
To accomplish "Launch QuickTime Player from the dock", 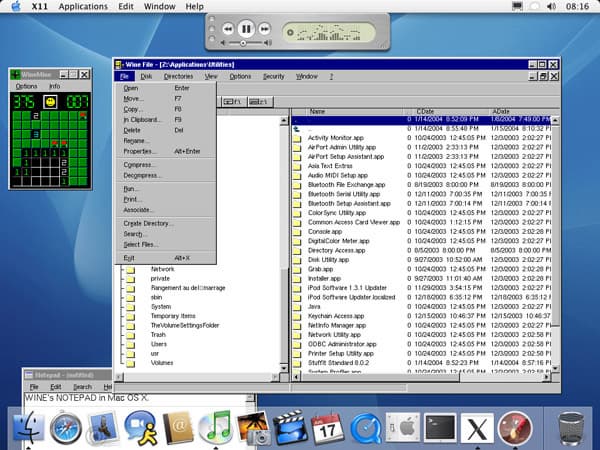I will tap(365, 429).
